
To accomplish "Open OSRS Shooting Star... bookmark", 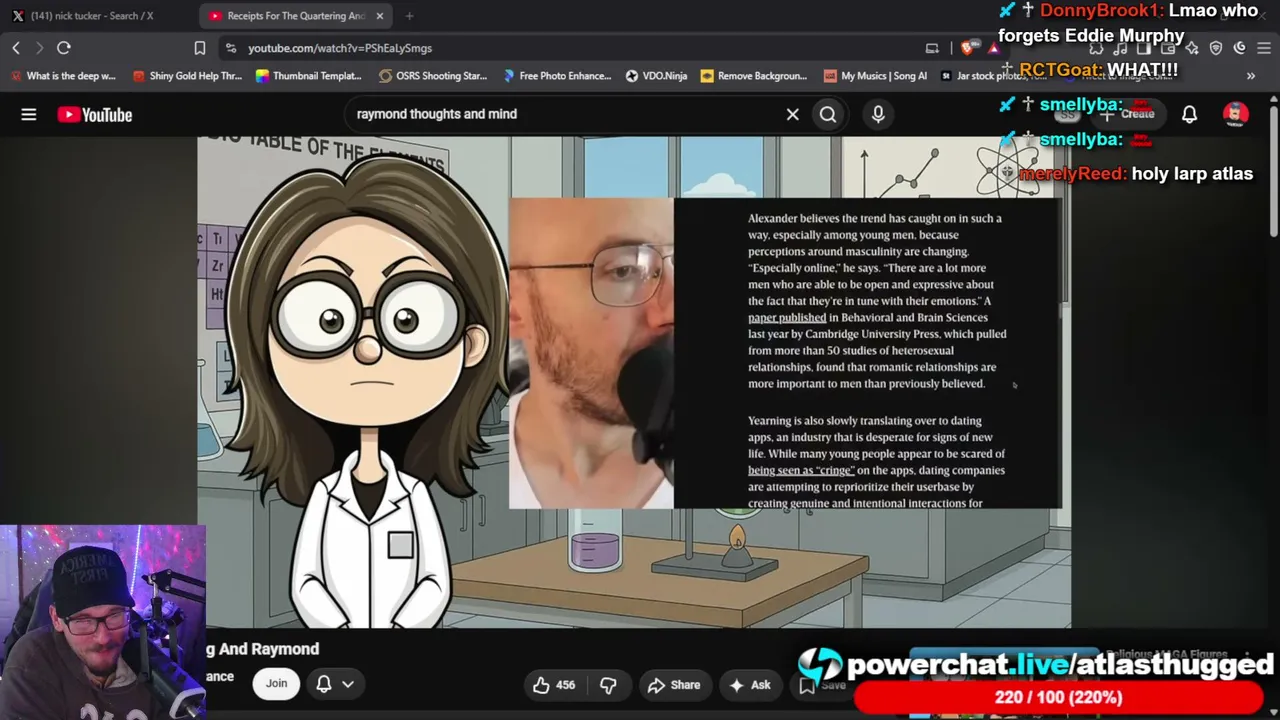I will [x=433, y=76].
